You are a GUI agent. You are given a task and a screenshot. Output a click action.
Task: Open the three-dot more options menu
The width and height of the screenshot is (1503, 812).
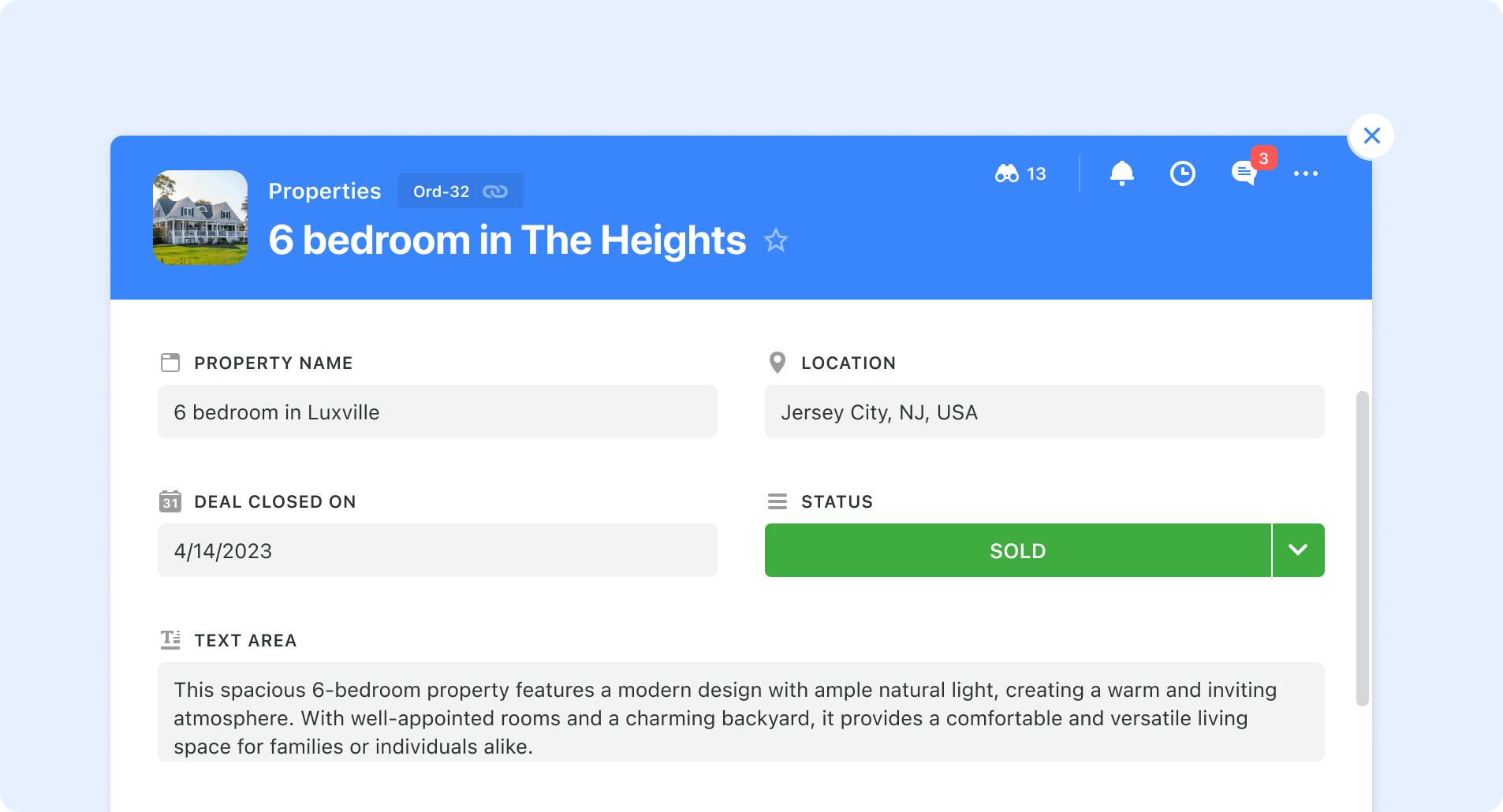[1306, 173]
